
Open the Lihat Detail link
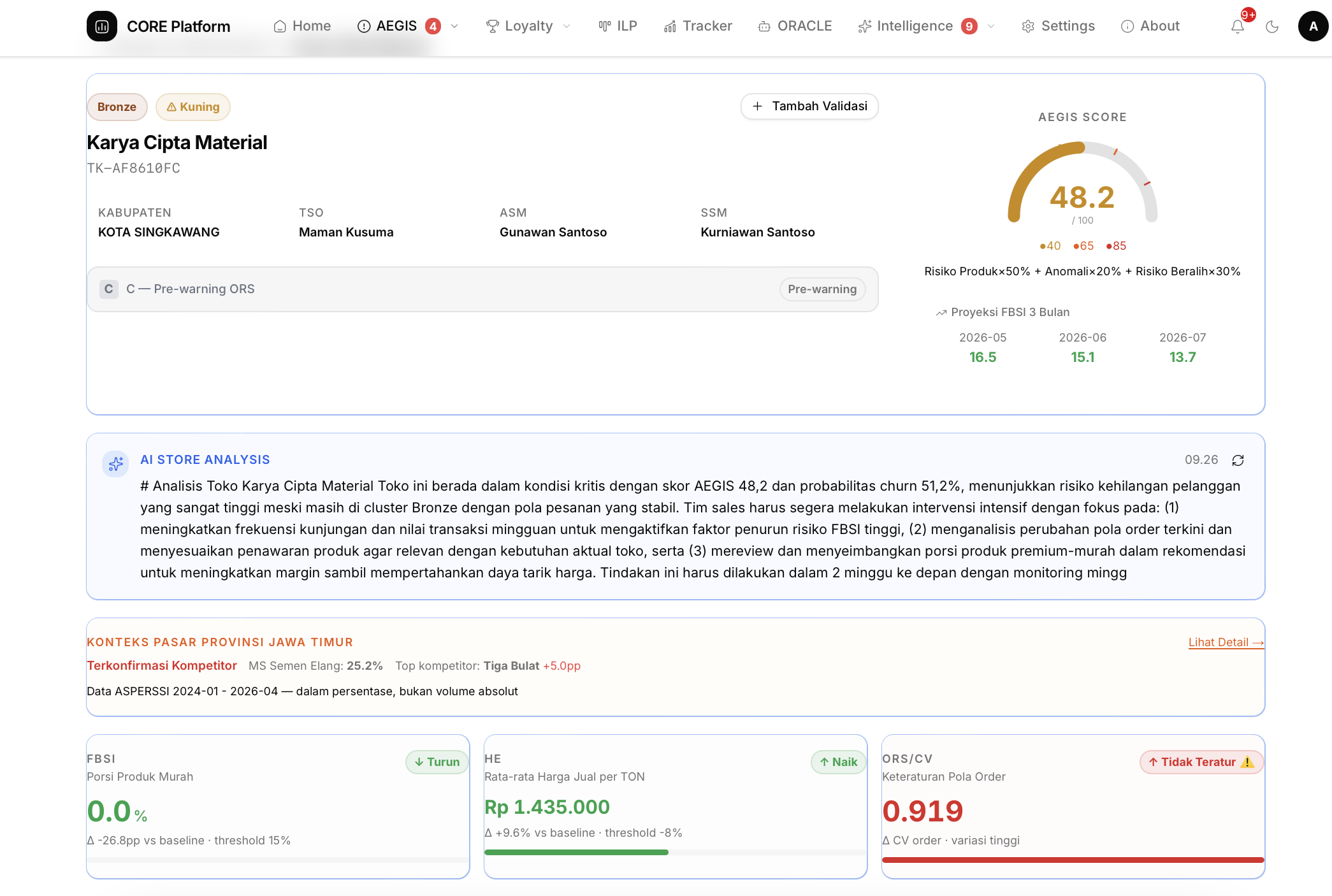tap(1226, 642)
